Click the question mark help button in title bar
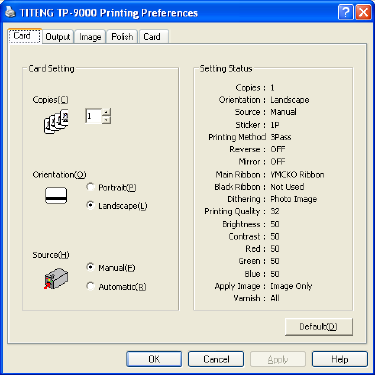The image size is (375, 375). coord(346,13)
